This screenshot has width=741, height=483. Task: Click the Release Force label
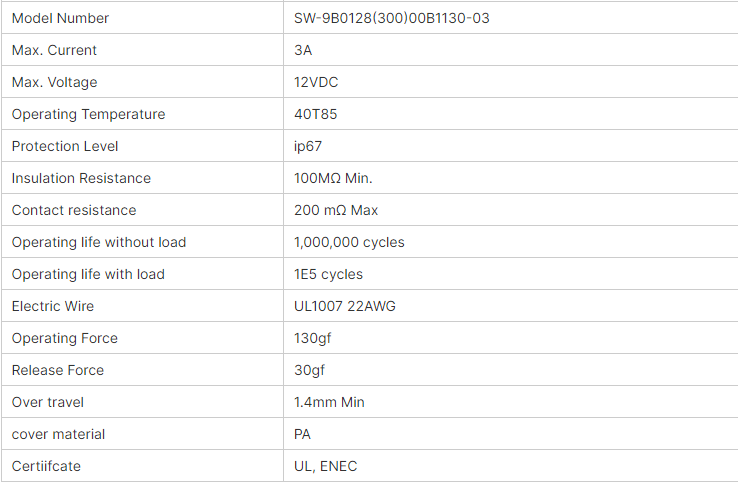point(58,370)
